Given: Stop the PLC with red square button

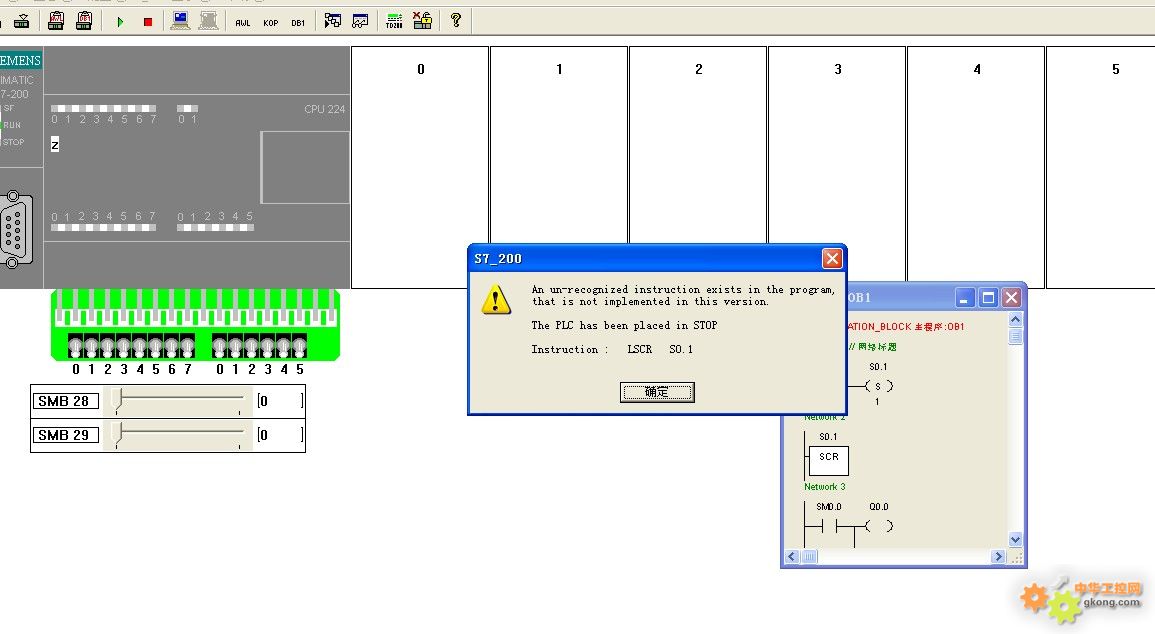Looking at the screenshot, I should click(147, 22).
